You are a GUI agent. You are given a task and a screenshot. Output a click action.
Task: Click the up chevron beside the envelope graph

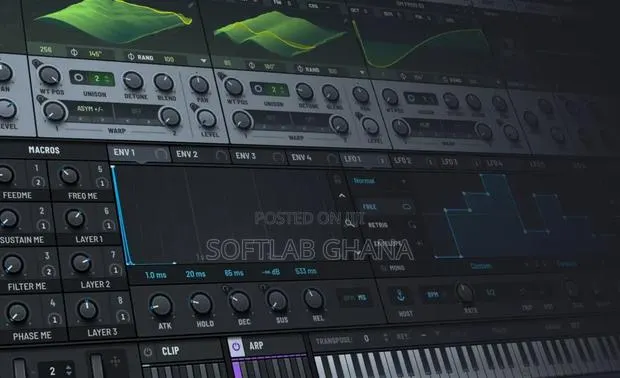(342, 195)
